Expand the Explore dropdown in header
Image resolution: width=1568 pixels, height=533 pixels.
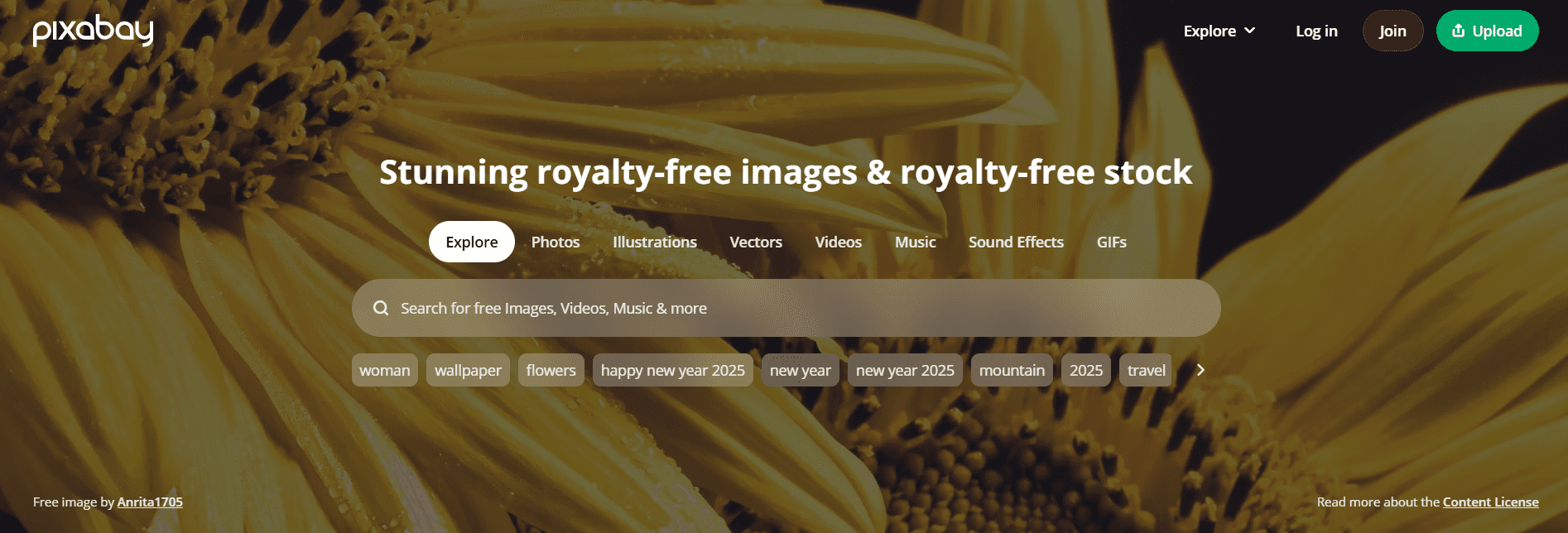tap(1219, 31)
